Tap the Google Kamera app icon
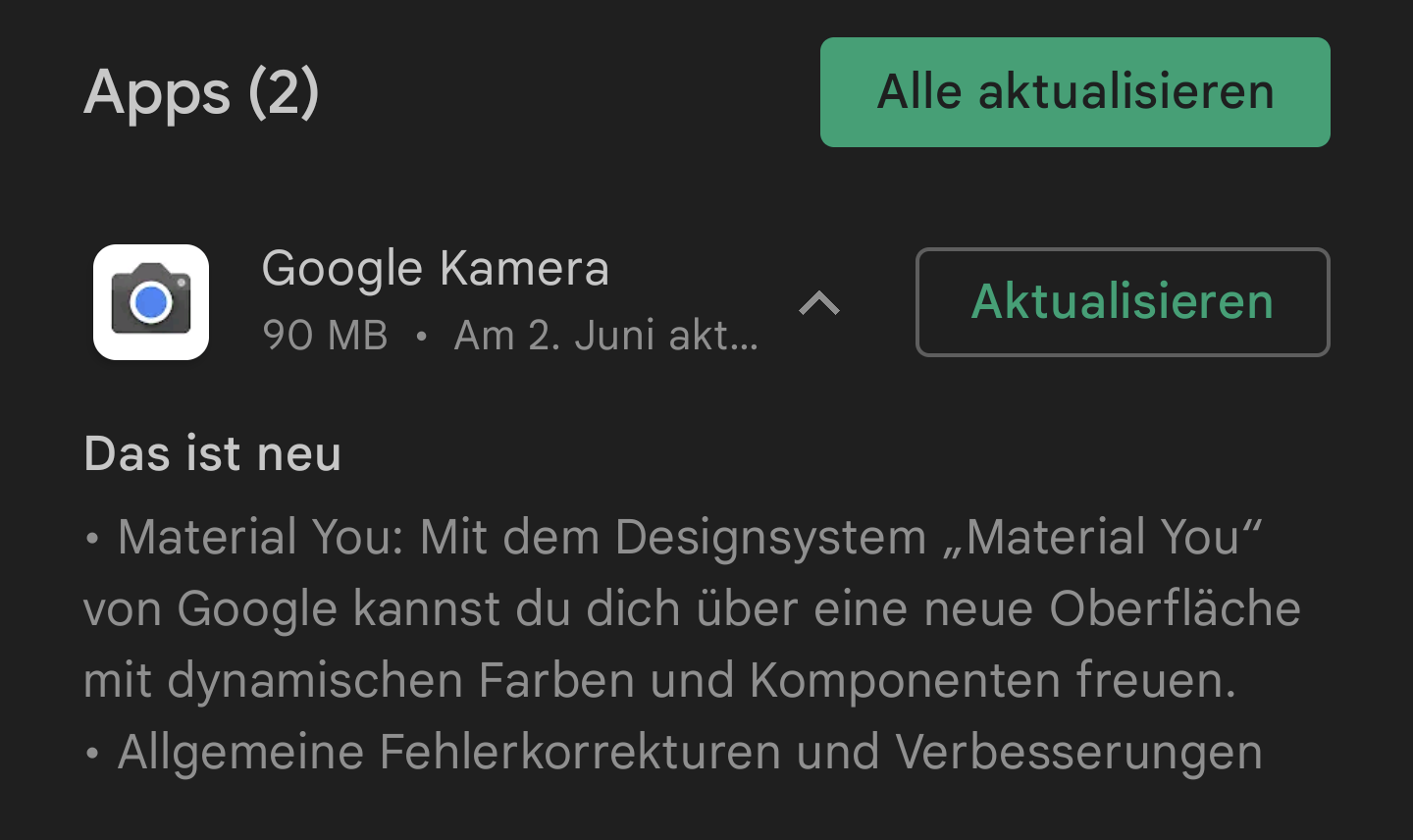 coord(151,302)
